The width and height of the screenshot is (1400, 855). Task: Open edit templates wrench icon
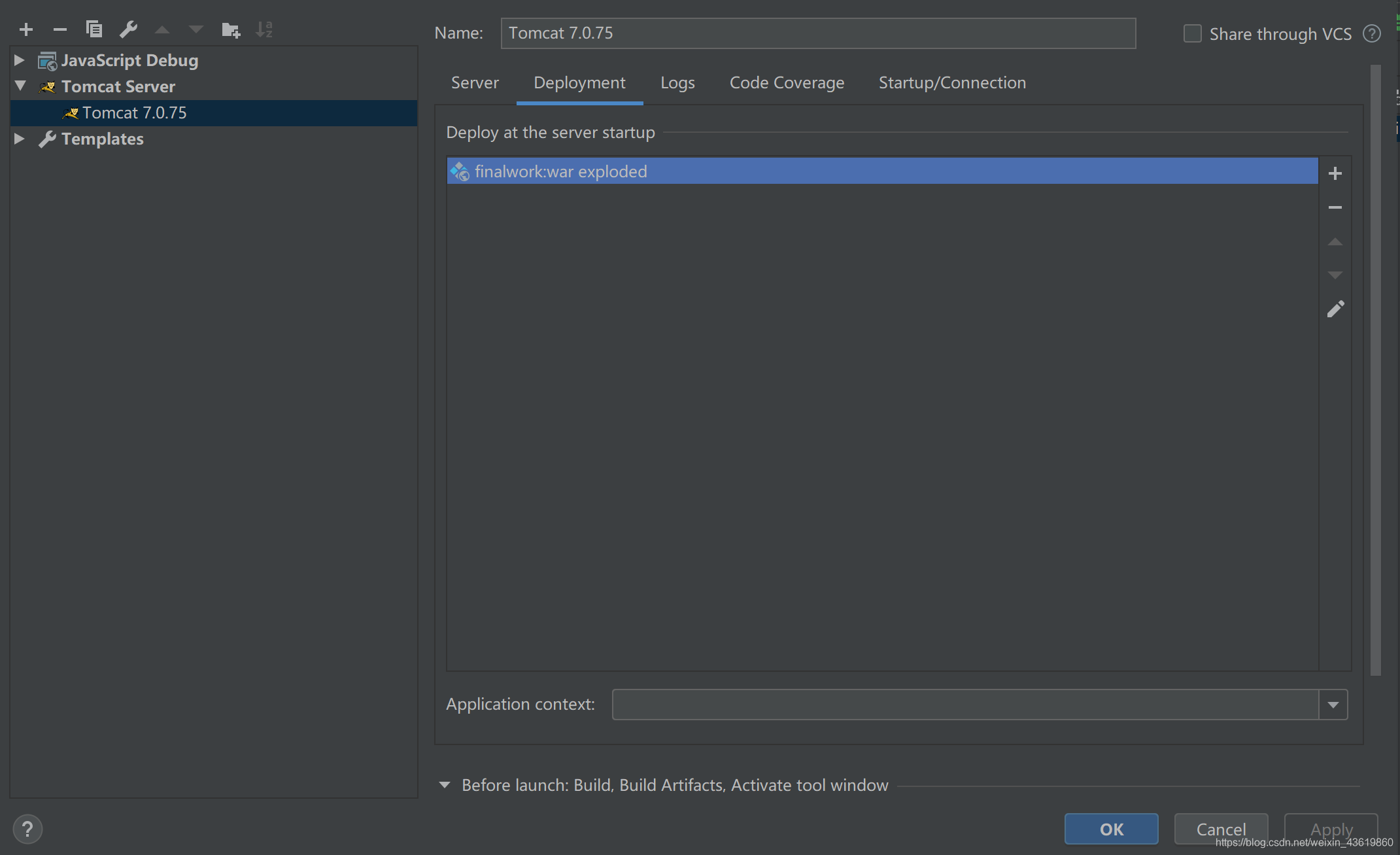128,29
